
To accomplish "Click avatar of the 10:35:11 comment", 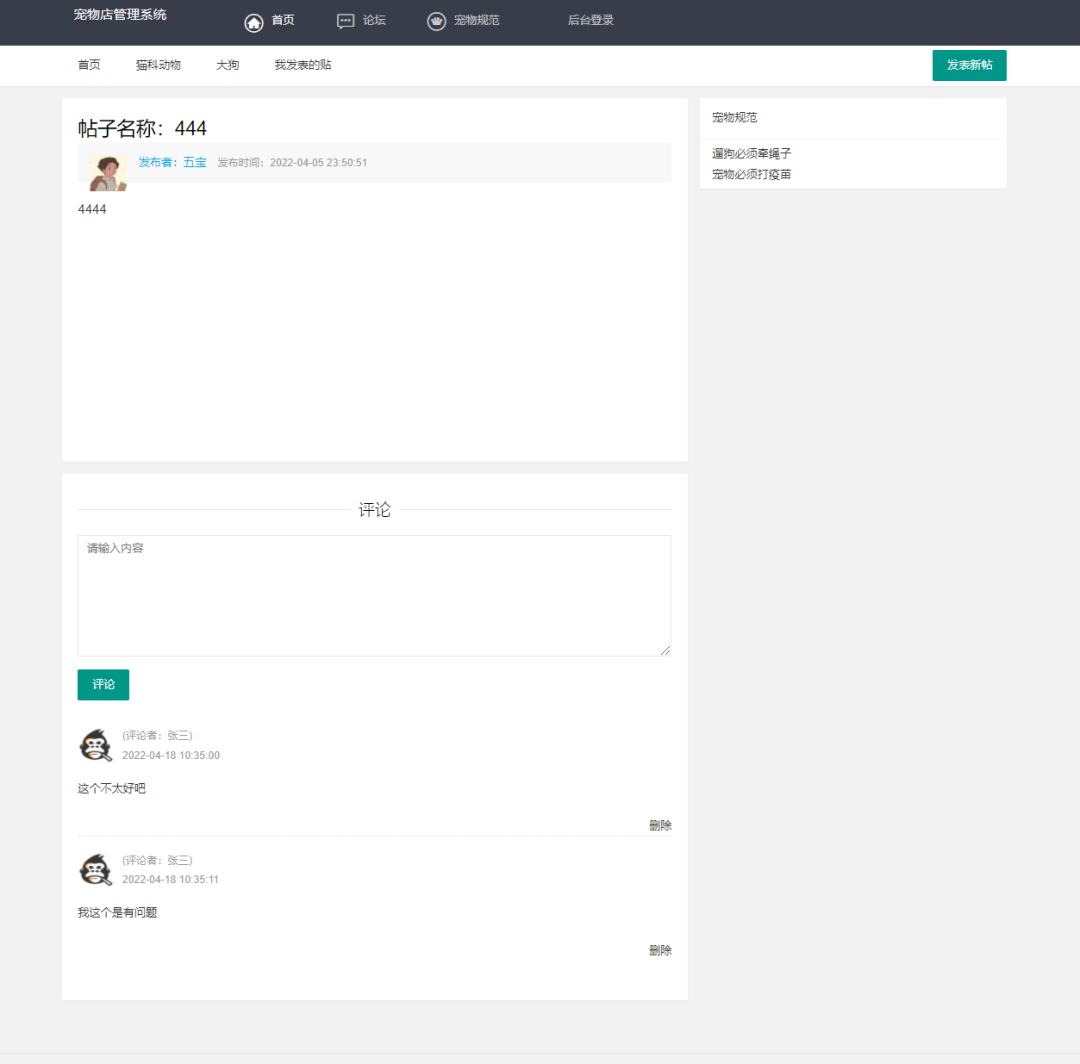I will (x=96, y=870).
